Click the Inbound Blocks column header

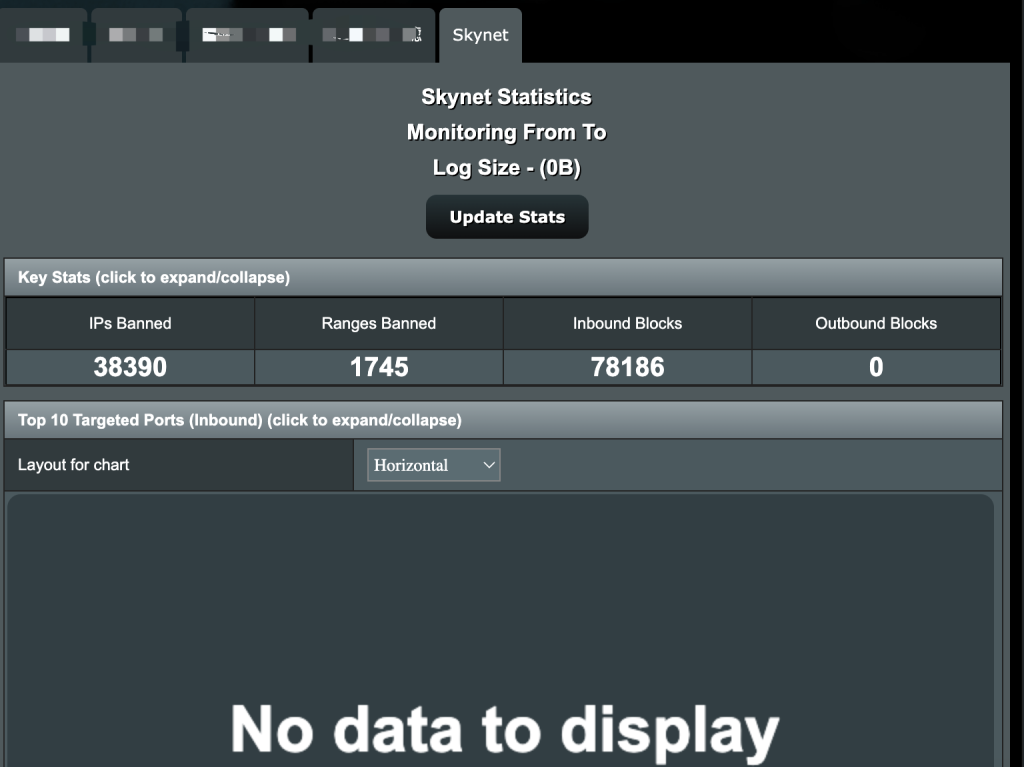click(x=628, y=323)
